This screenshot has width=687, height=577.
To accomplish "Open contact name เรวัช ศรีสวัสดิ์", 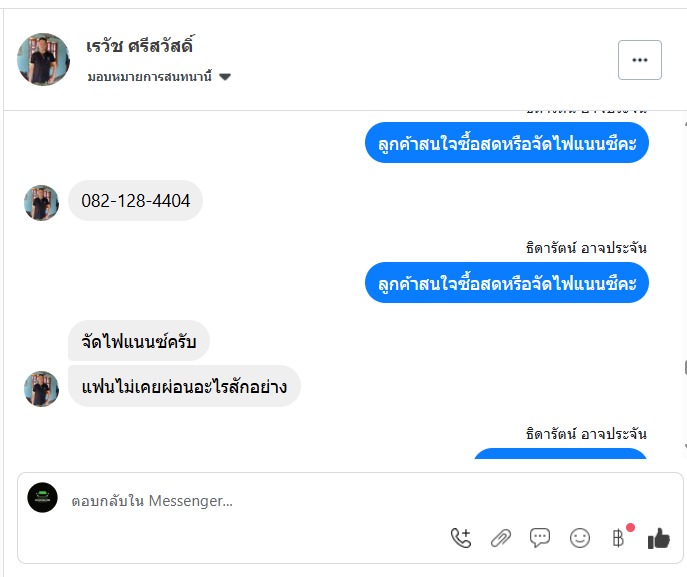I will click(140, 46).
